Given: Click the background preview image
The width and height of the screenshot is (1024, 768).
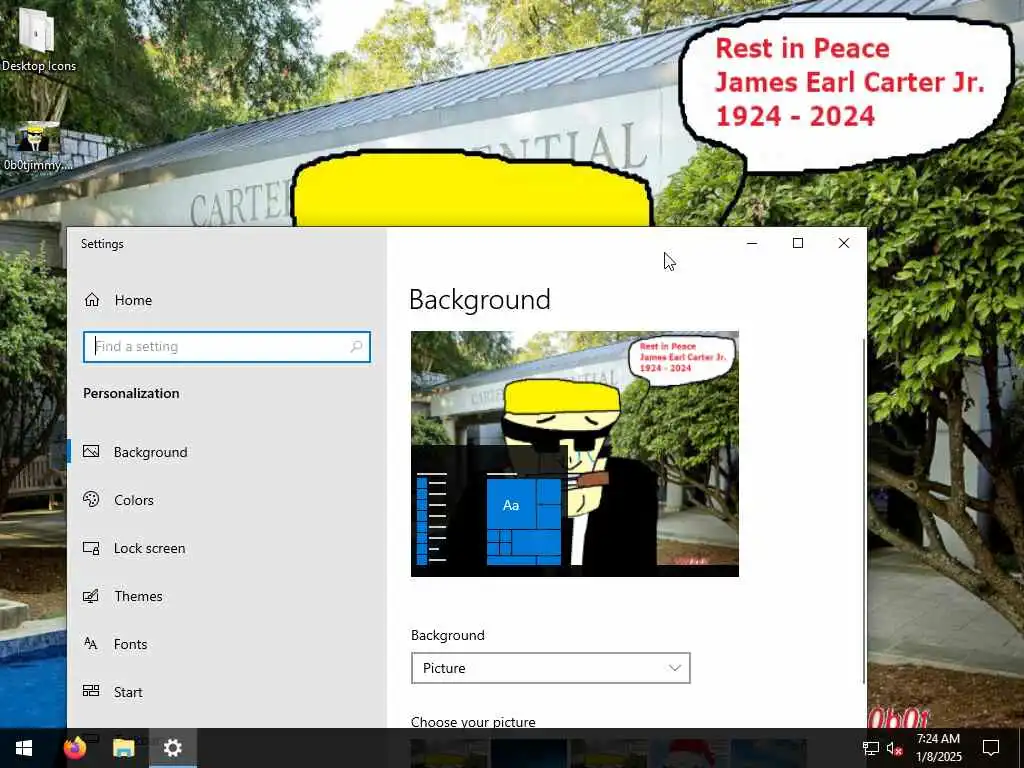Looking at the screenshot, I should [x=575, y=454].
